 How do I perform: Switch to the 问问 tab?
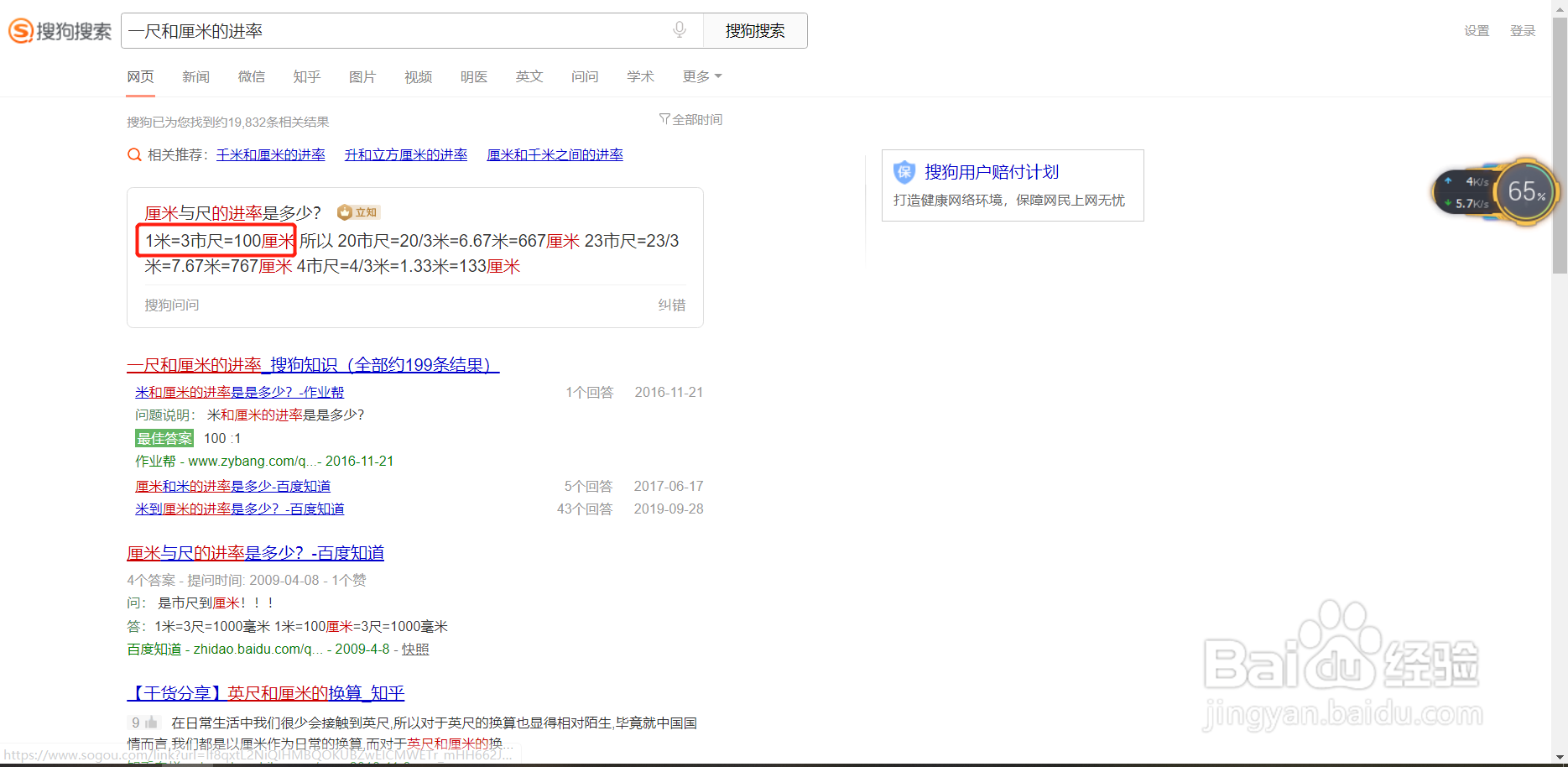tap(585, 76)
